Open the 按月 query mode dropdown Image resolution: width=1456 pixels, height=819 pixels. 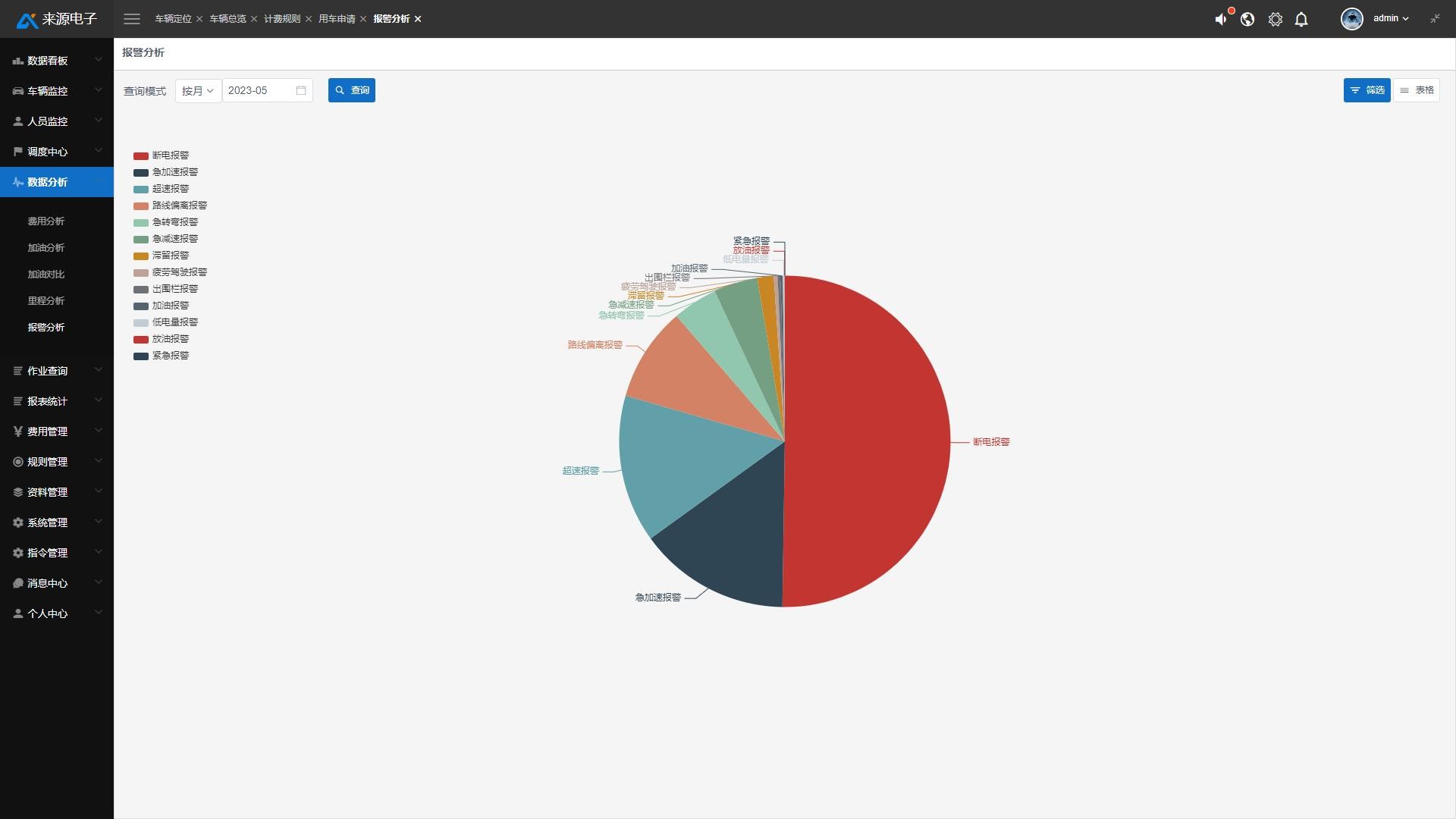pyautogui.click(x=198, y=90)
